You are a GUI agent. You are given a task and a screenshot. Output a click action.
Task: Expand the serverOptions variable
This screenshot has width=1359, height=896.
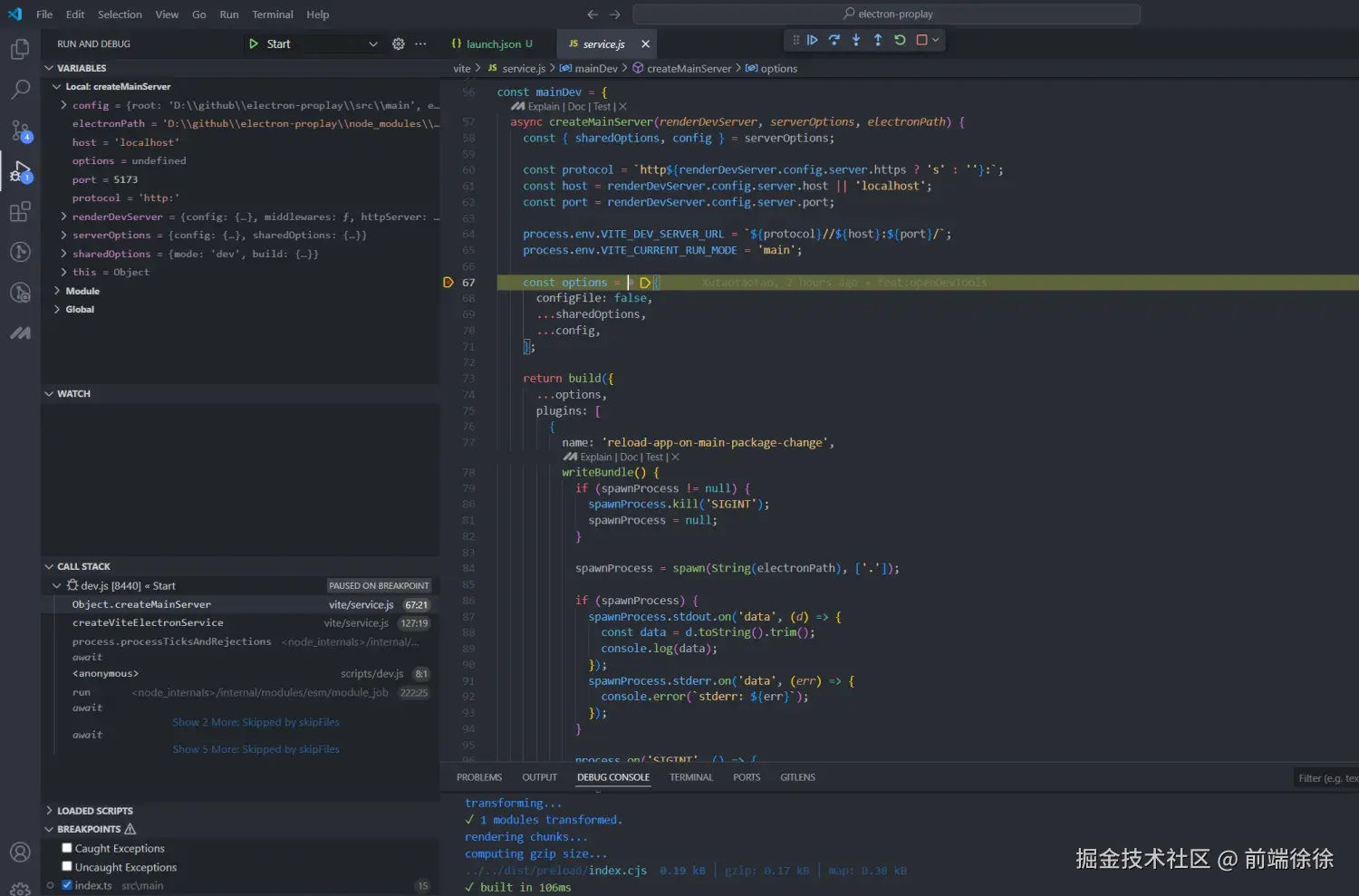coord(63,235)
